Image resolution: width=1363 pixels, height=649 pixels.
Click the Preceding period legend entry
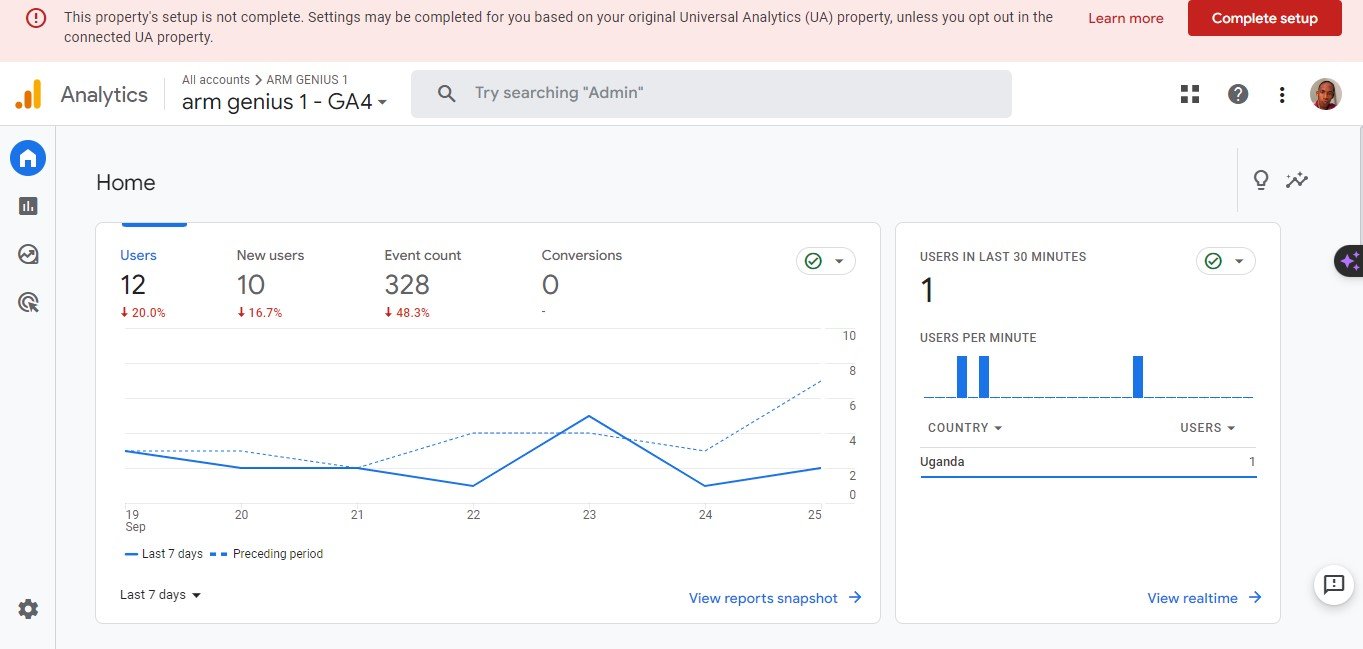click(x=266, y=554)
